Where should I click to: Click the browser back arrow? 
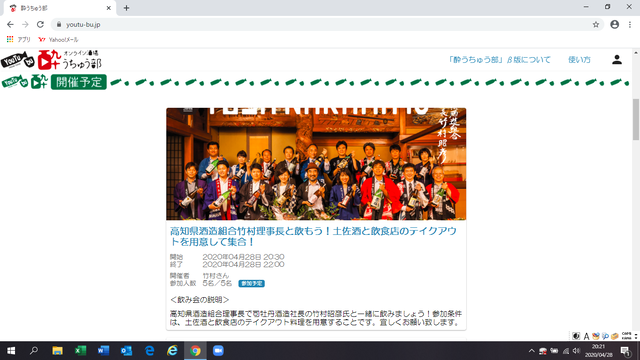pos(10,24)
